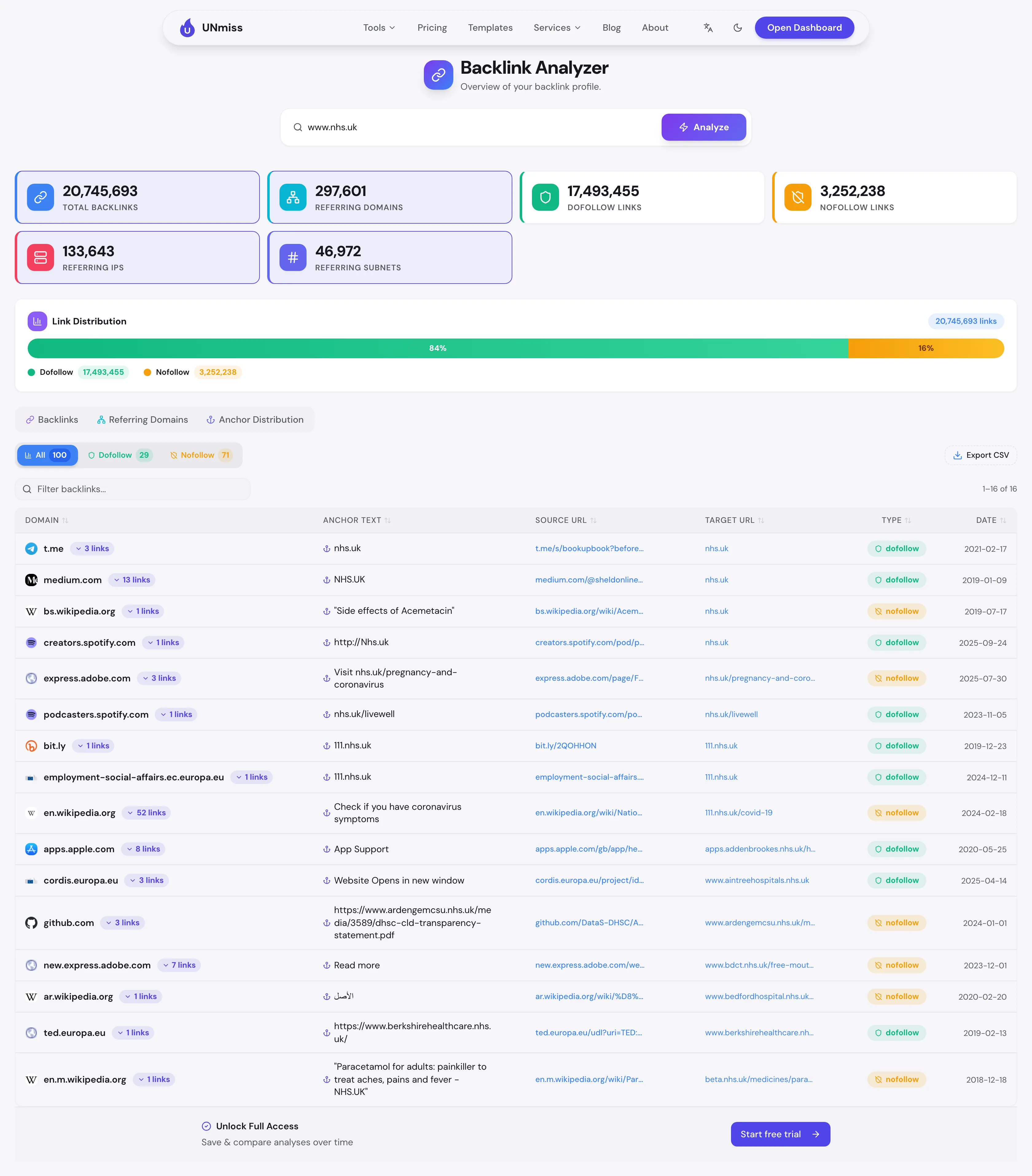Expand medium.com 13 links

(x=132, y=580)
